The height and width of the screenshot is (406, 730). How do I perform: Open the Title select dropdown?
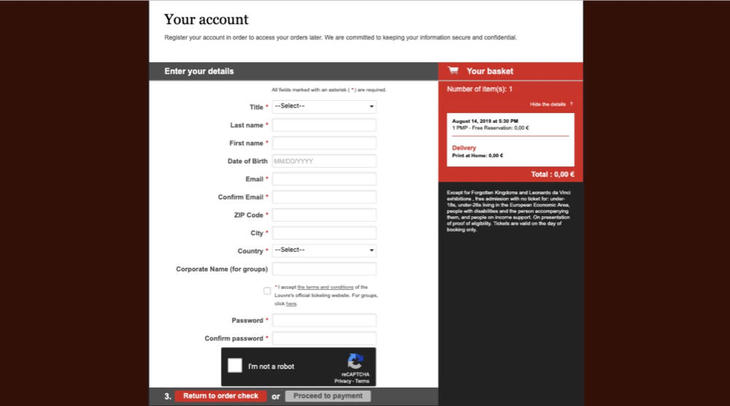[x=323, y=106]
